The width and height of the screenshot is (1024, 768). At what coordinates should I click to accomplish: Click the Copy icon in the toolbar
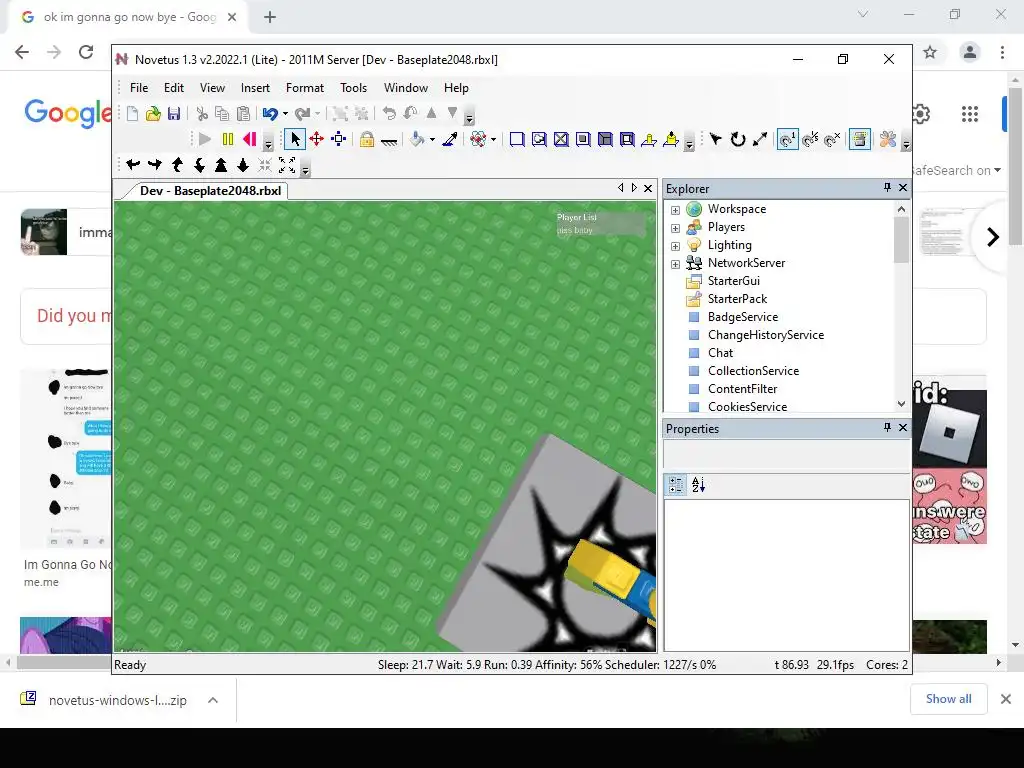tap(222, 114)
